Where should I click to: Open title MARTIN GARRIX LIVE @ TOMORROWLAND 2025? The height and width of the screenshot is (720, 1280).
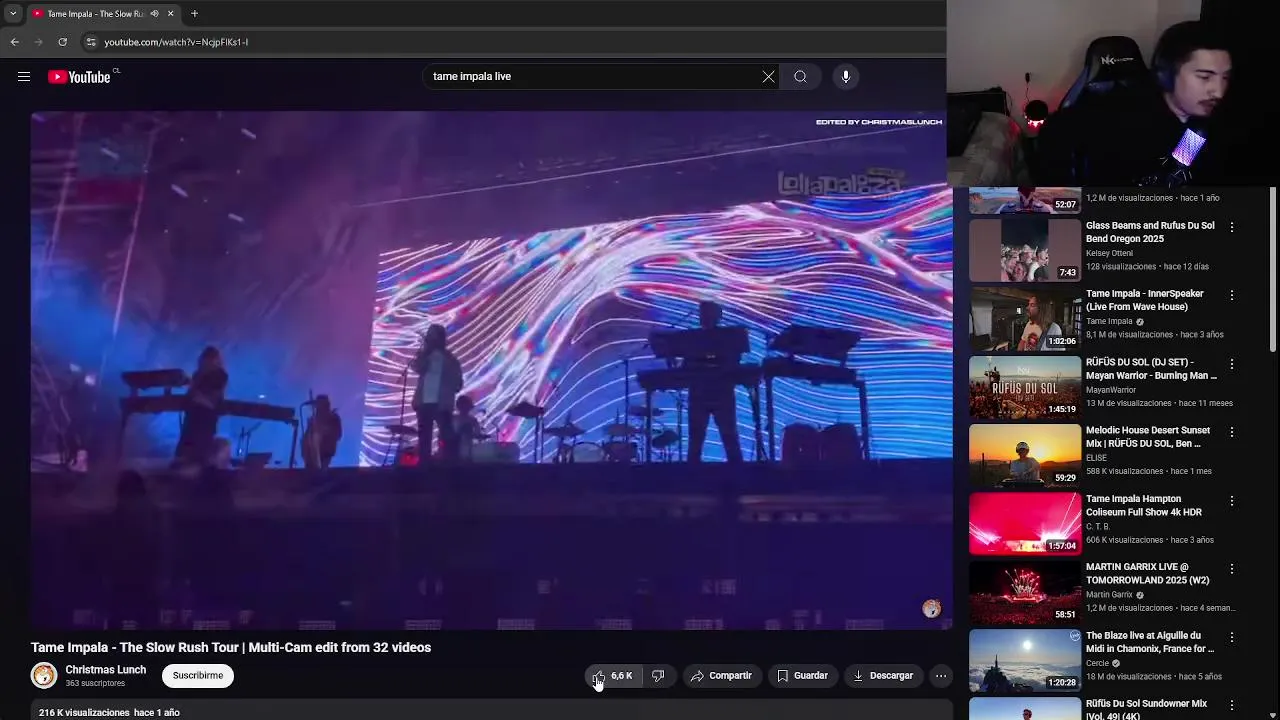coord(1147,573)
